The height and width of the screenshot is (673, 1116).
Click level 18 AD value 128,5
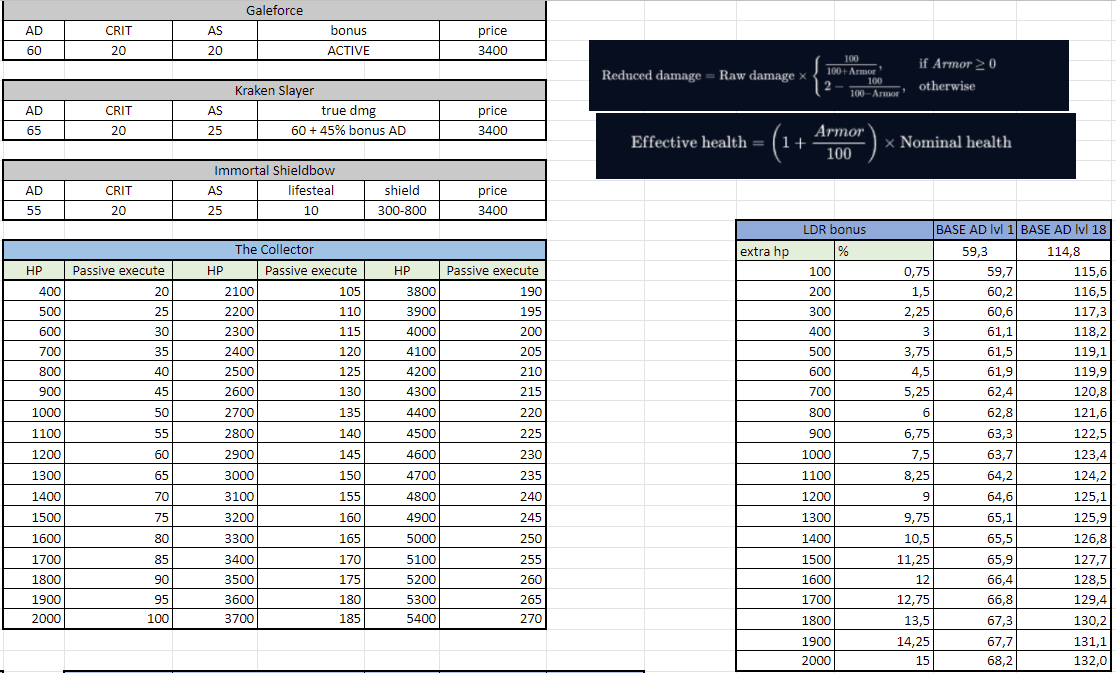point(1063,579)
